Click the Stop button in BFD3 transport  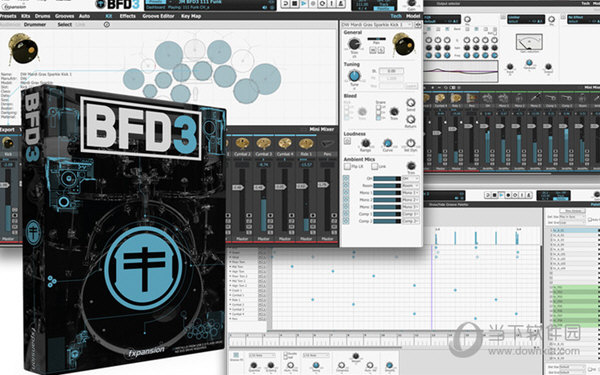point(295,4)
